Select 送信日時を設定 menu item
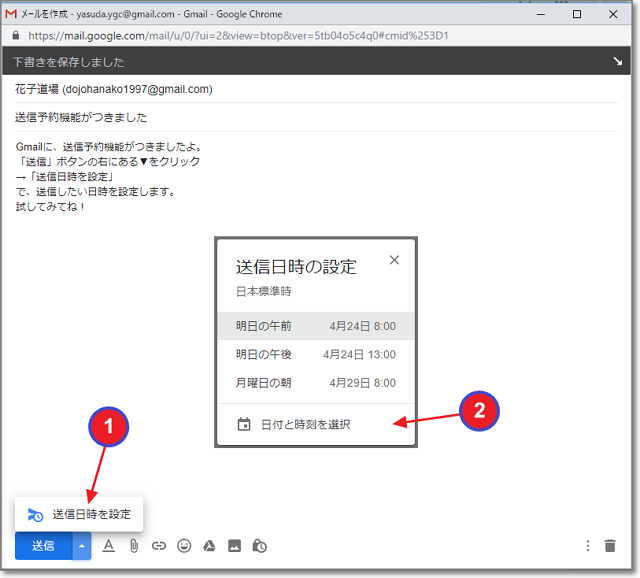 click(80, 514)
